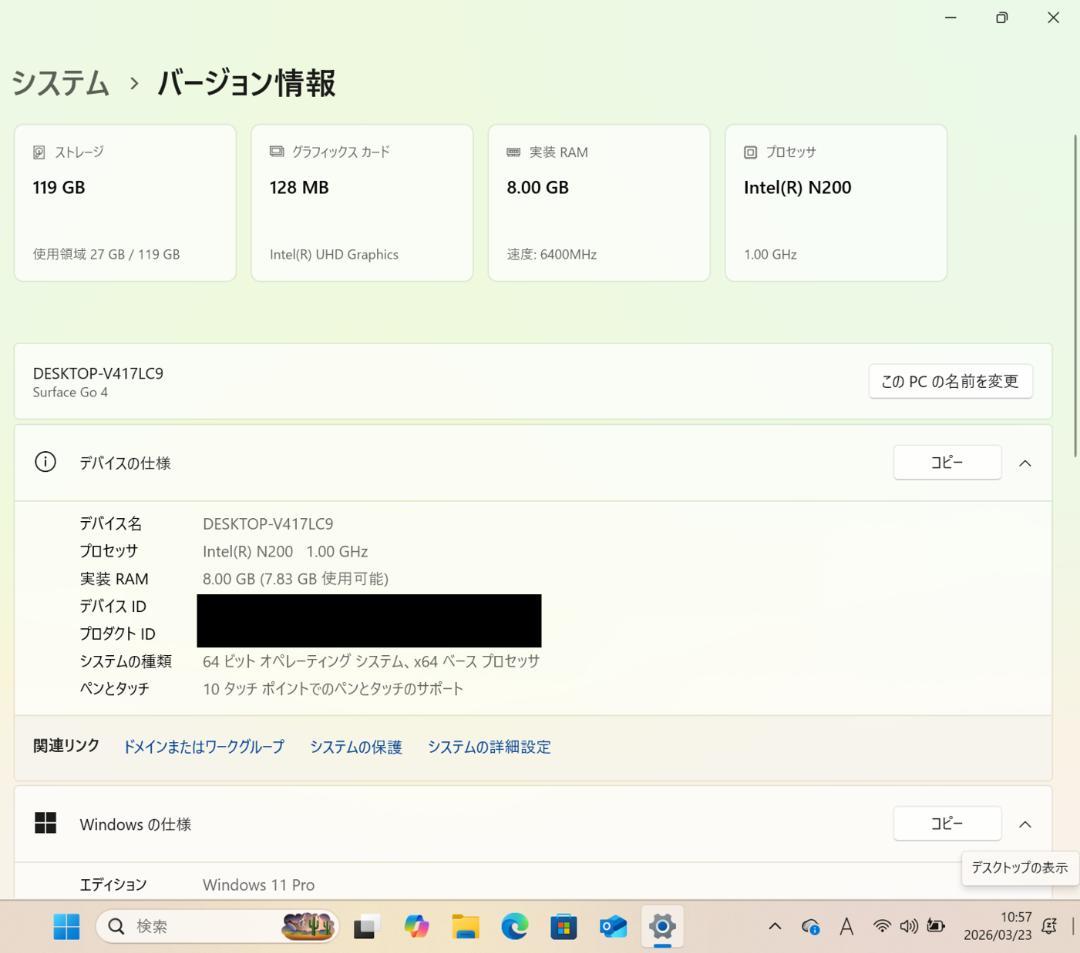The width and height of the screenshot is (1080, 953).
Task: Click the RAM icon on the 実装 RAM card
Action: click(513, 152)
